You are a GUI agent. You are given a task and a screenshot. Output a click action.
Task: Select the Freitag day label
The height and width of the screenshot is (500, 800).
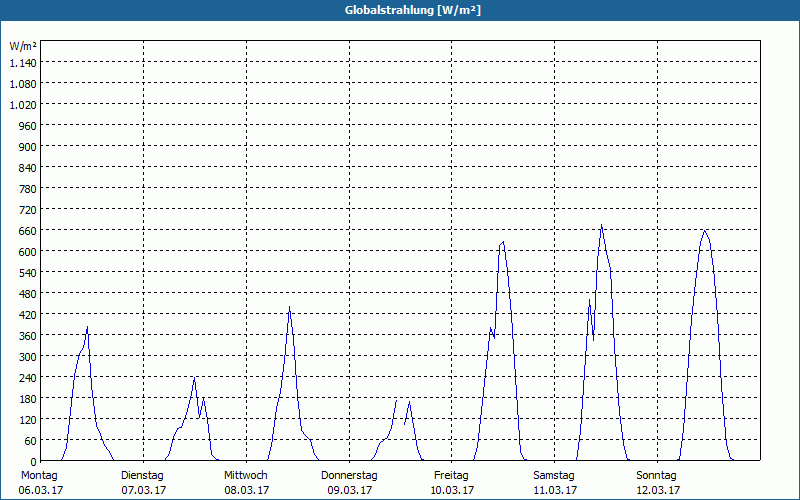tap(452, 476)
